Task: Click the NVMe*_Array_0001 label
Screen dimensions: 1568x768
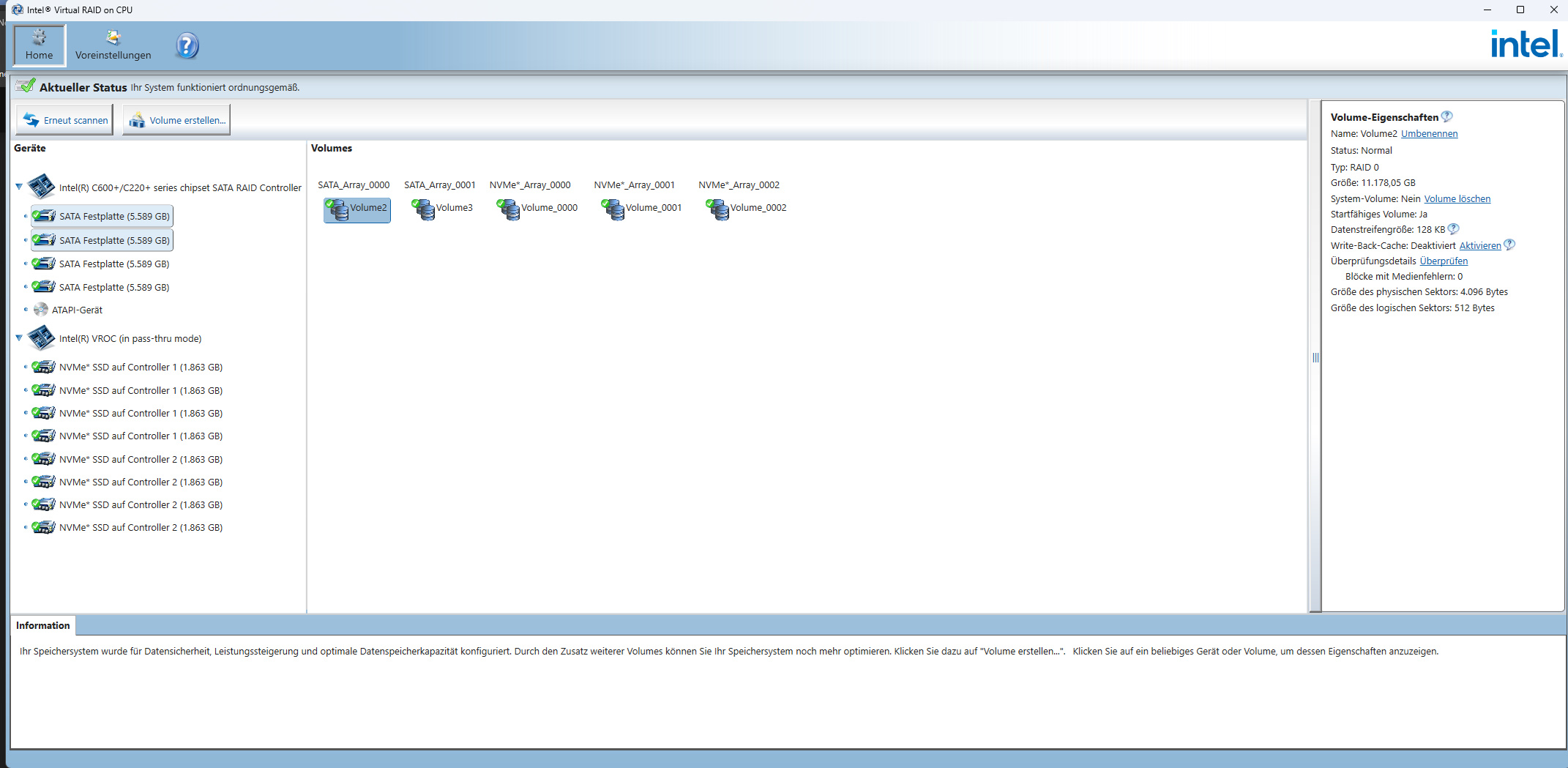Action: pyautogui.click(x=635, y=184)
